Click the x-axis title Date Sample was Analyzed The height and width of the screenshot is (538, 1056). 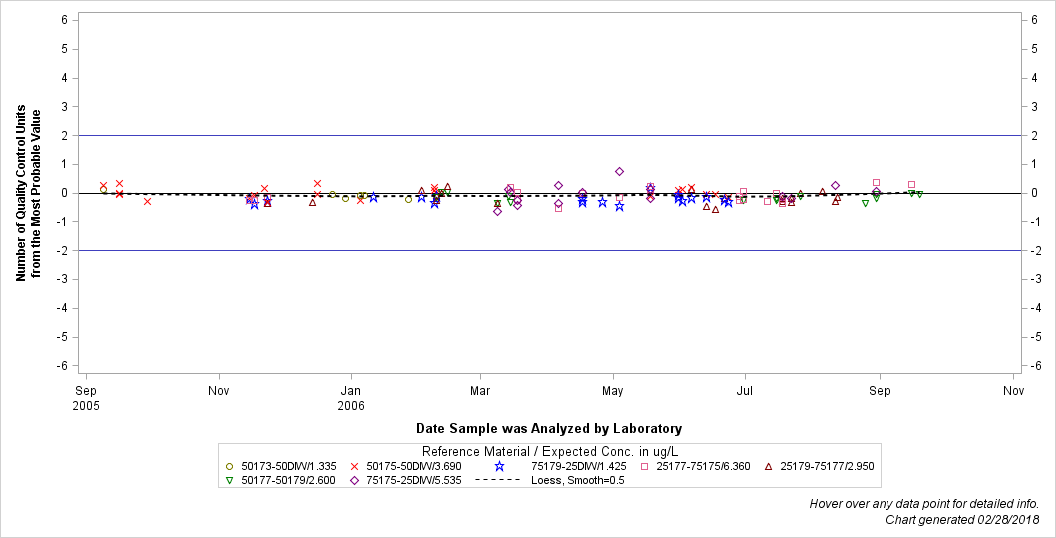549,428
